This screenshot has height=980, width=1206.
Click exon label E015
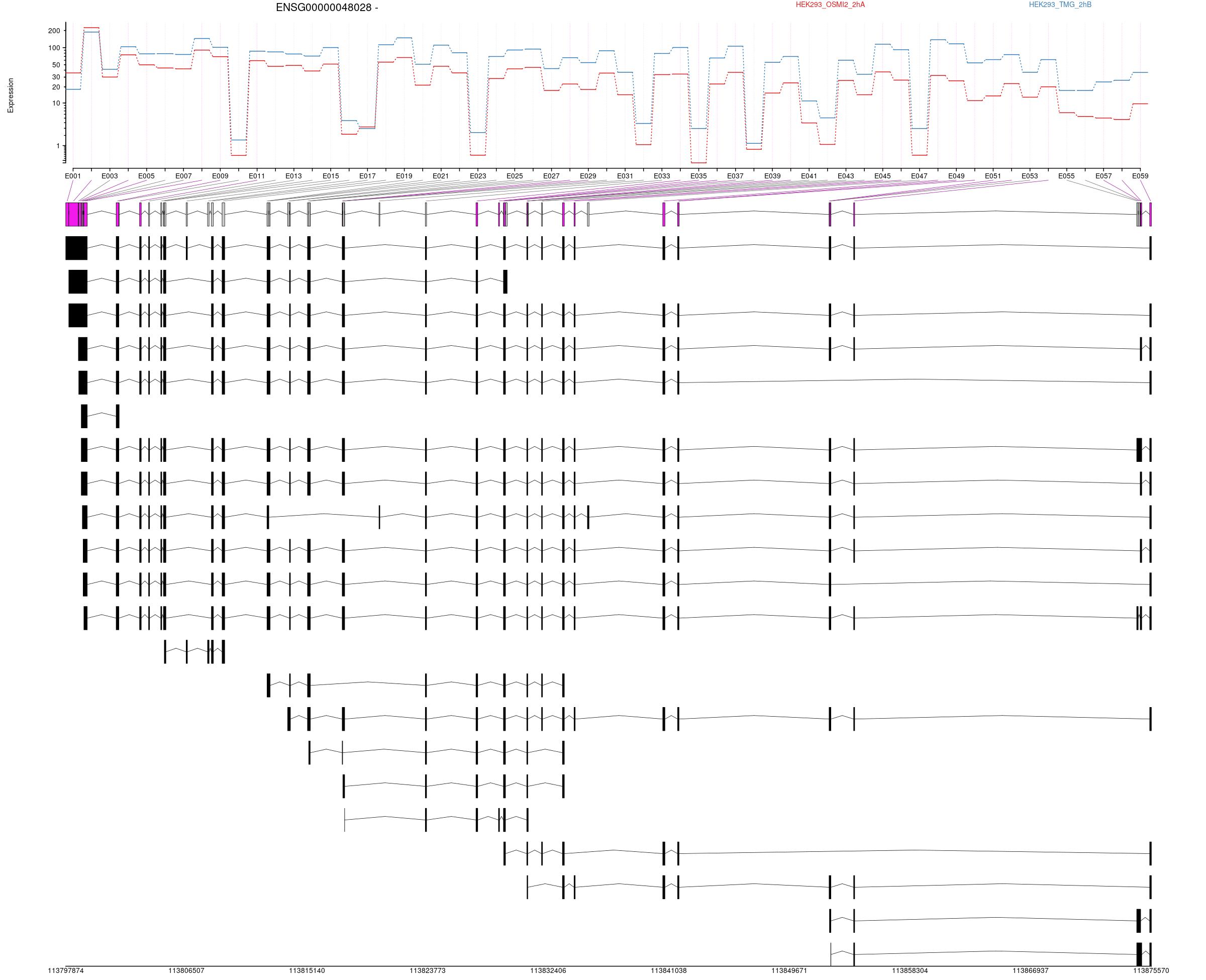click(x=331, y=176)
